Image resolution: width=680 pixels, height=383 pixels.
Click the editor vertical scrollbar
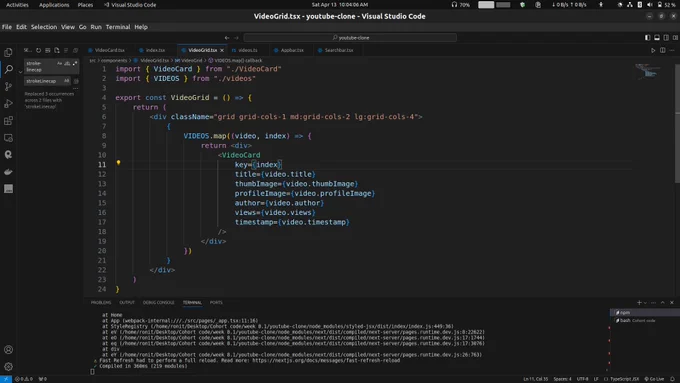tap(677, 124)
